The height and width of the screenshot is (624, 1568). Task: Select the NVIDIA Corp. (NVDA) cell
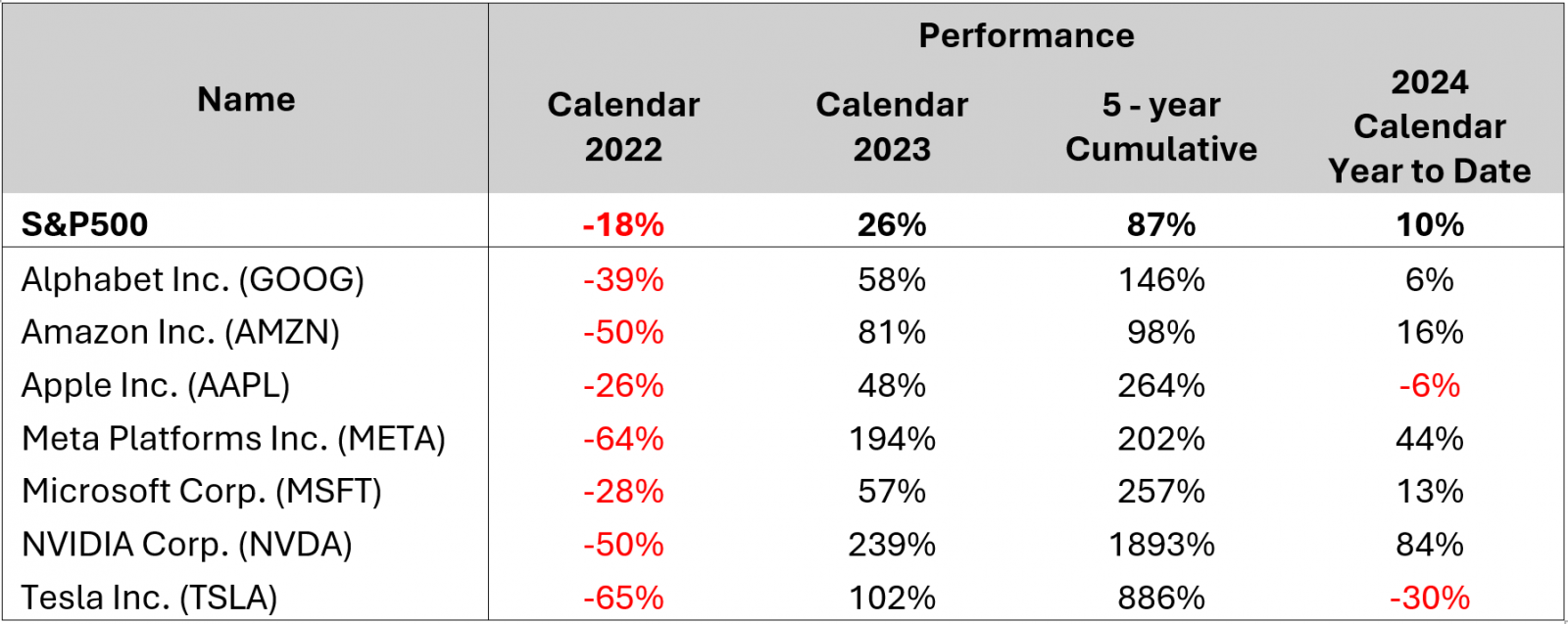click(x=186, y=544)
